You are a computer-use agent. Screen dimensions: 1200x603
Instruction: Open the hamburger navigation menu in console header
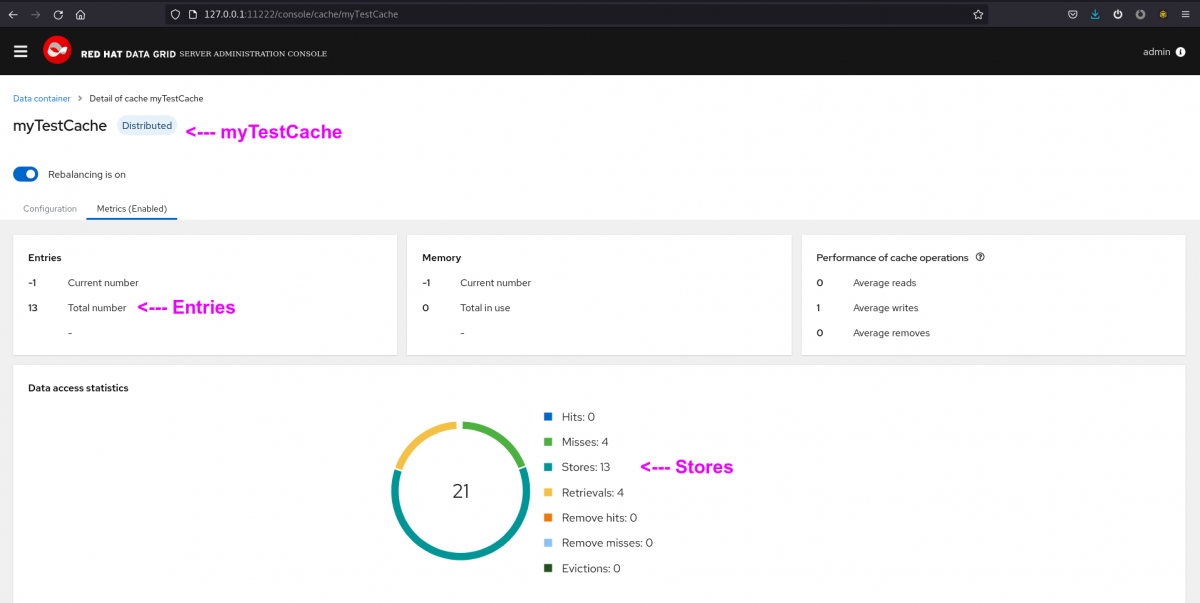[20, 51]
